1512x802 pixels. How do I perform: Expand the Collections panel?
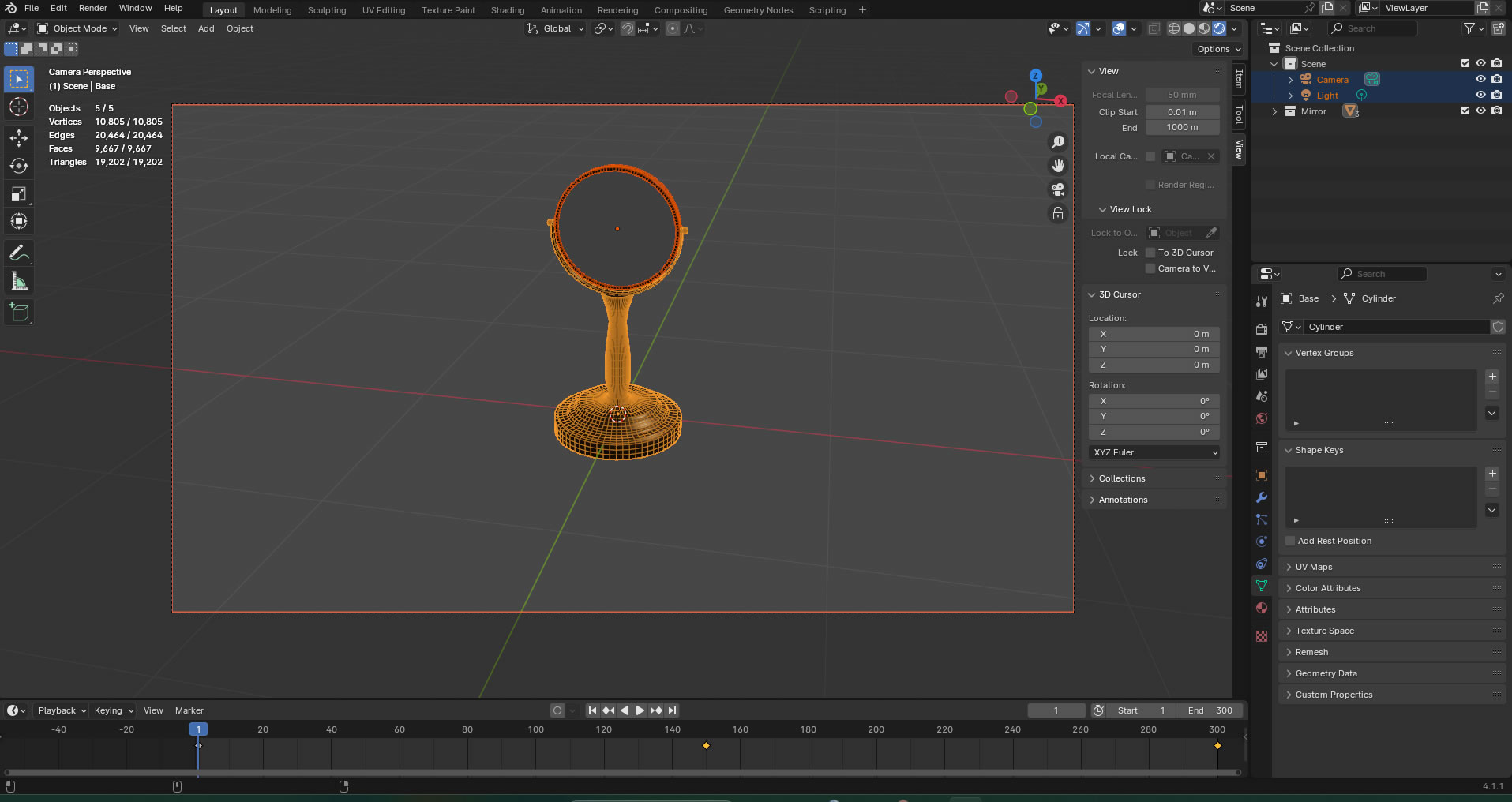point(1122,478)
